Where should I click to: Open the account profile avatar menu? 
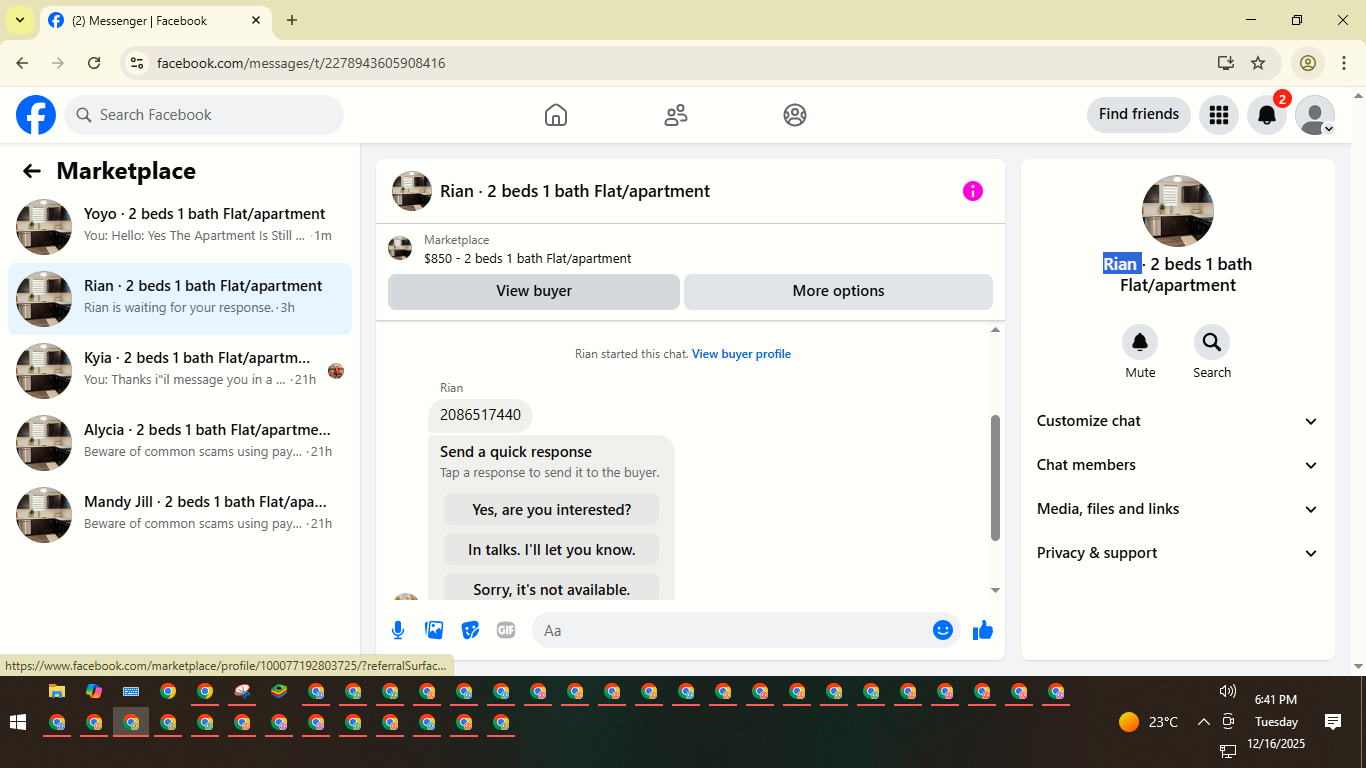pos(1315,115)
